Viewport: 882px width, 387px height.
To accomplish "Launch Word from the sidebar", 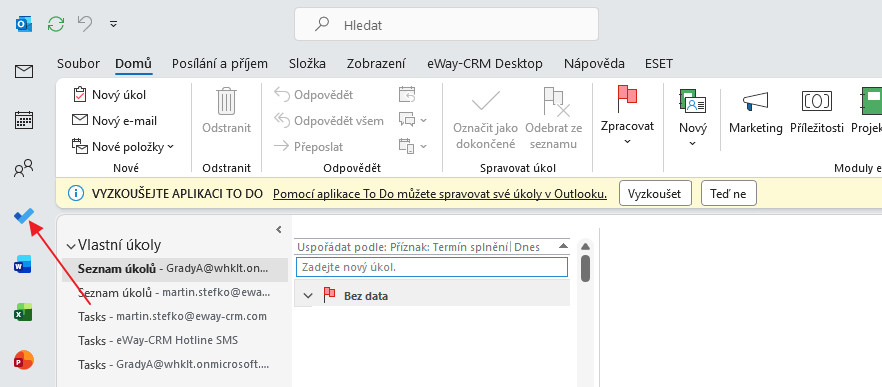I will [24, 264].
